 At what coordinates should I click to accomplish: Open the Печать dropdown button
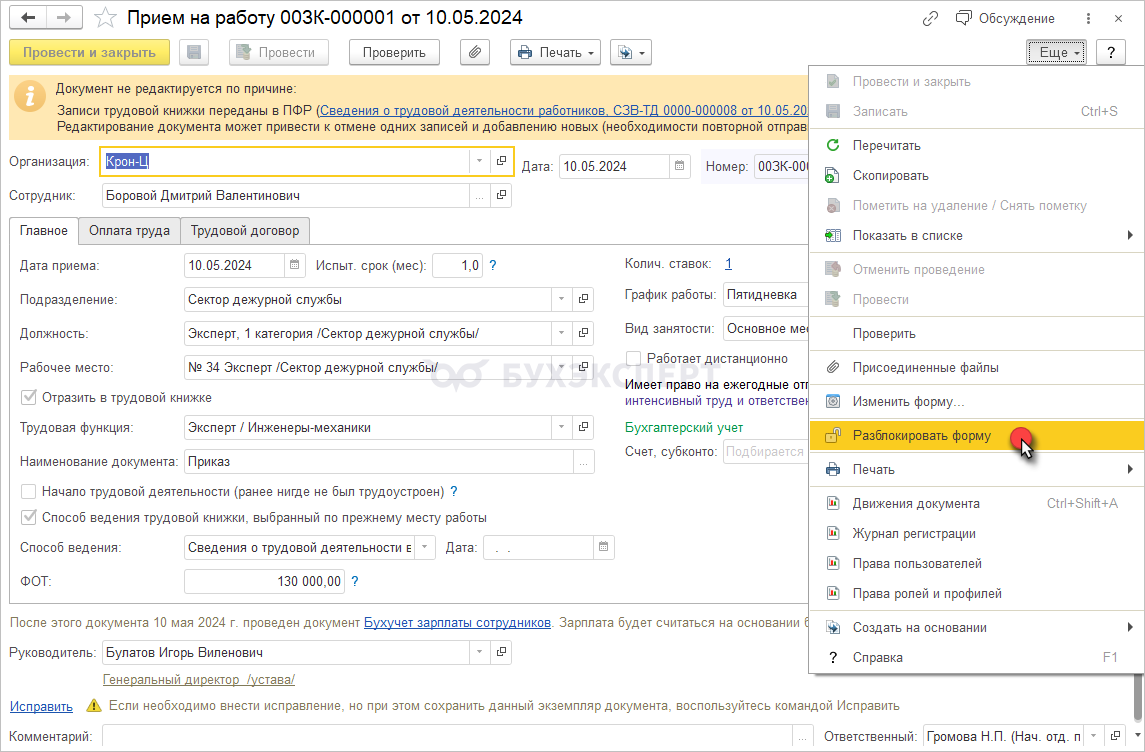click(554, 53)
